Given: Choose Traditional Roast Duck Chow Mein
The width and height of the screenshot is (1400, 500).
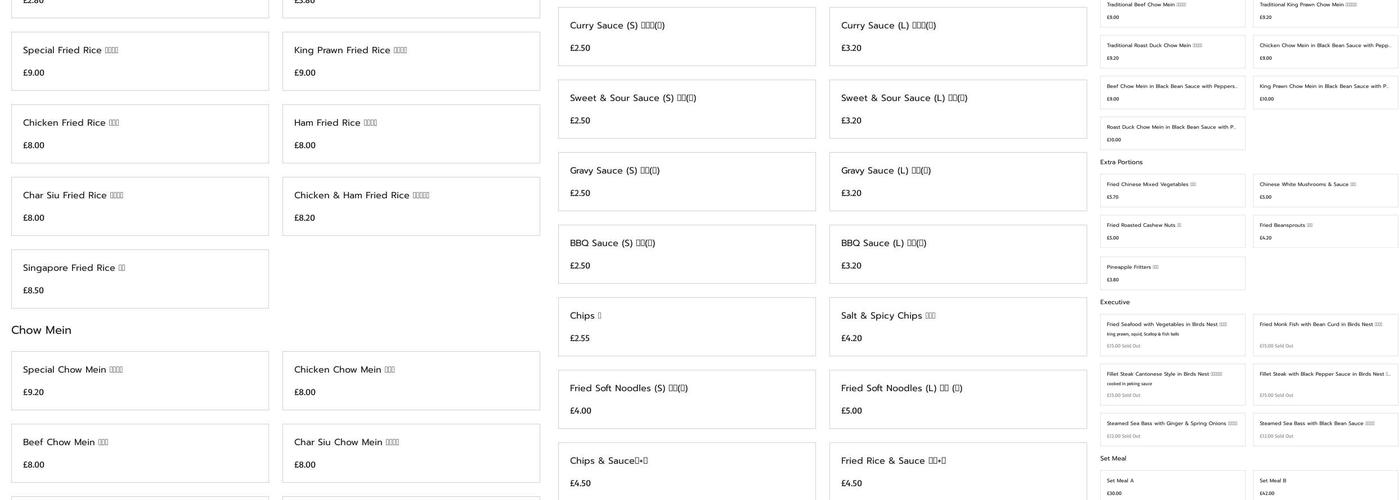Looking at the screenshot, I should tap(1173, 51).
